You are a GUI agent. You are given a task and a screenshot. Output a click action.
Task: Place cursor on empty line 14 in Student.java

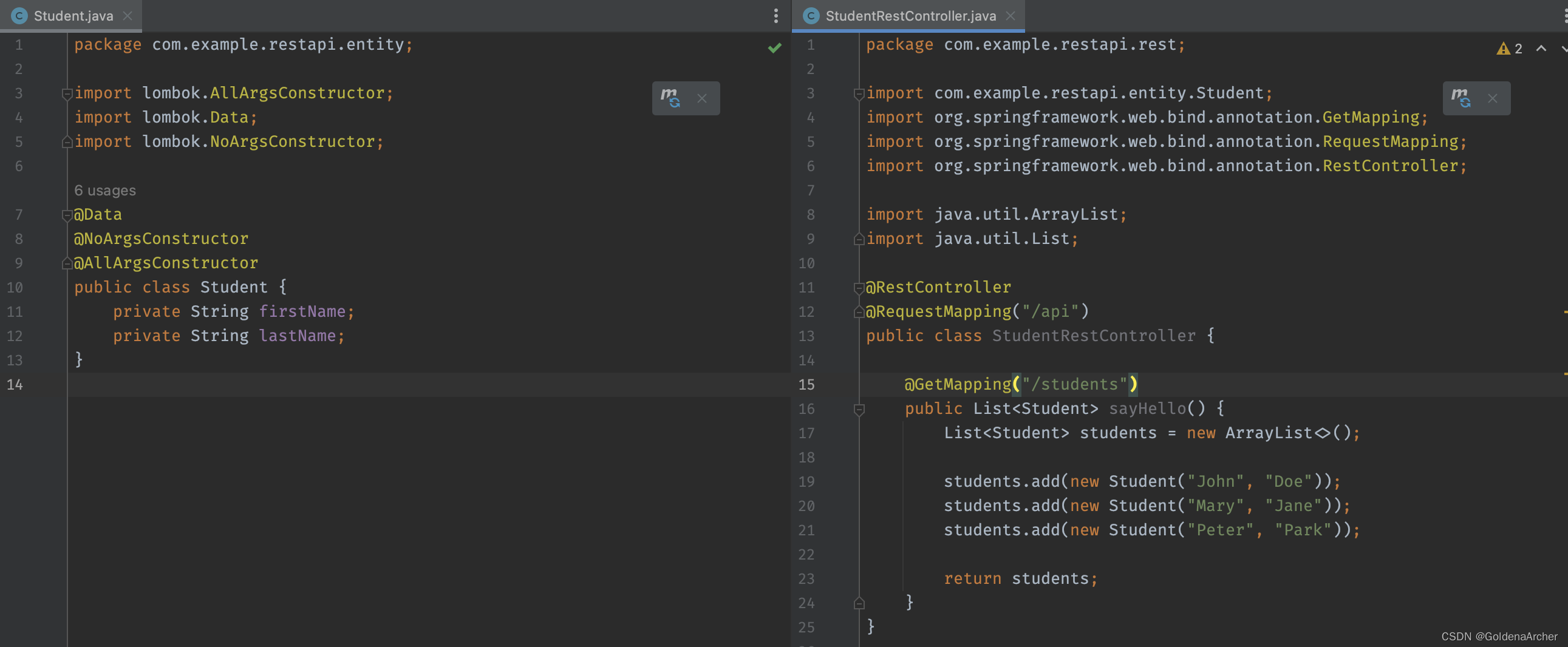pyautogui.click(x=429, y=384)
